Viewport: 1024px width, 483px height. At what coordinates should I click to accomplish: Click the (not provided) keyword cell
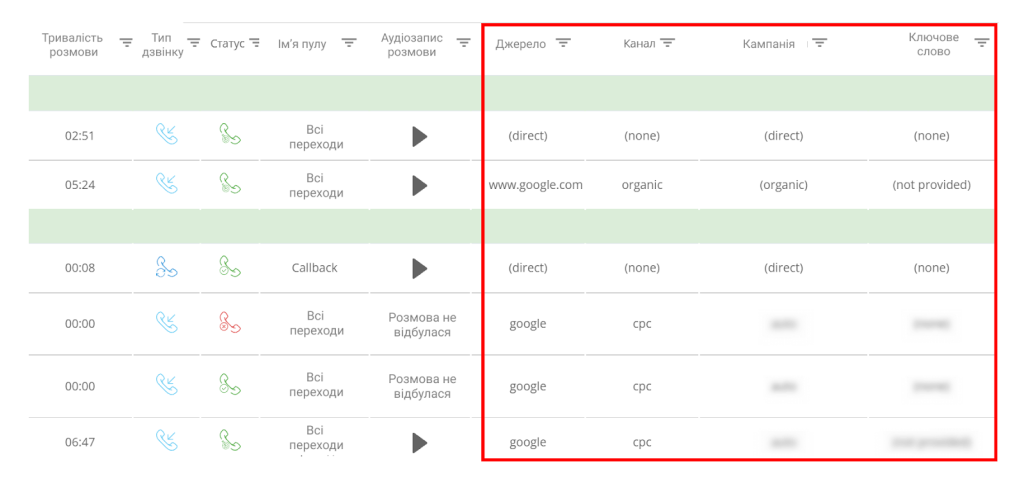[931, 185]
